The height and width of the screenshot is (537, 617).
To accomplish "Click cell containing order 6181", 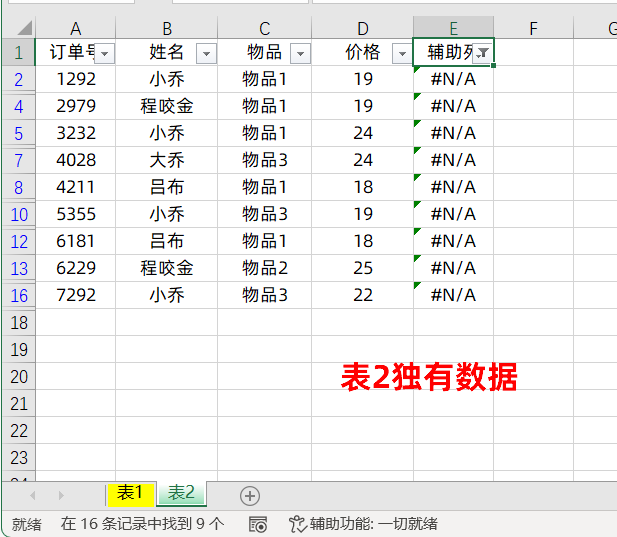I will tap(76, 241).
